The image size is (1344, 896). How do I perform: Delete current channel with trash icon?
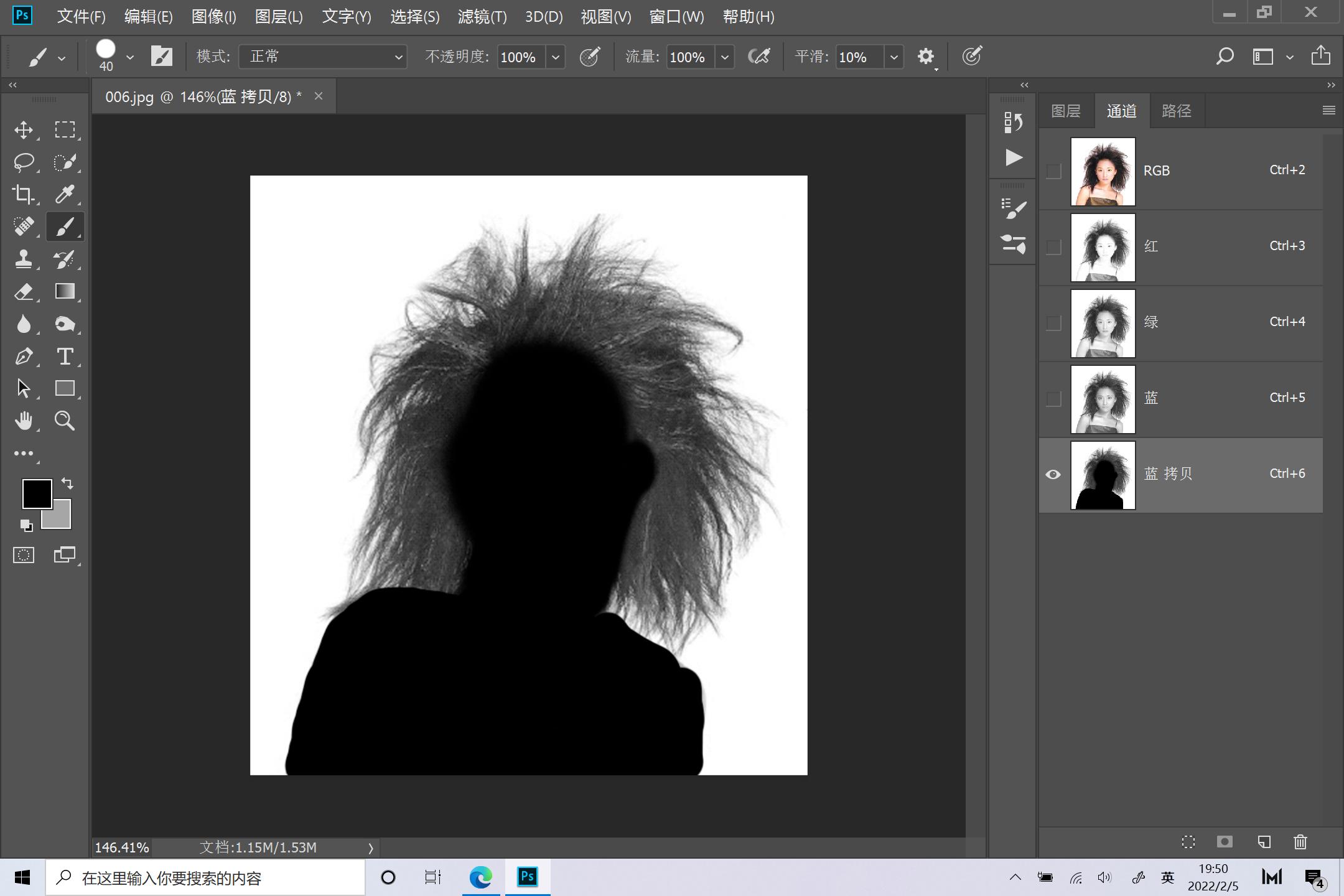pyautogui.click(x=1300, y=842)
